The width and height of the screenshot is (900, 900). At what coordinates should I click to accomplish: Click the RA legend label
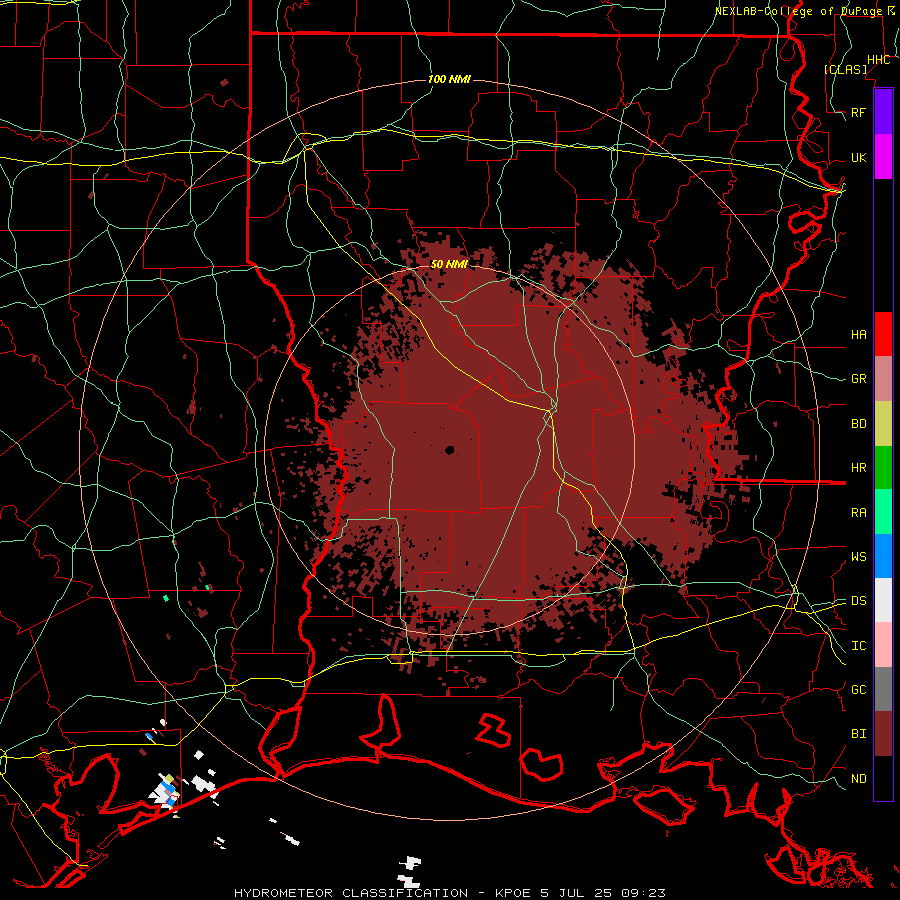[x=858, y=513]
